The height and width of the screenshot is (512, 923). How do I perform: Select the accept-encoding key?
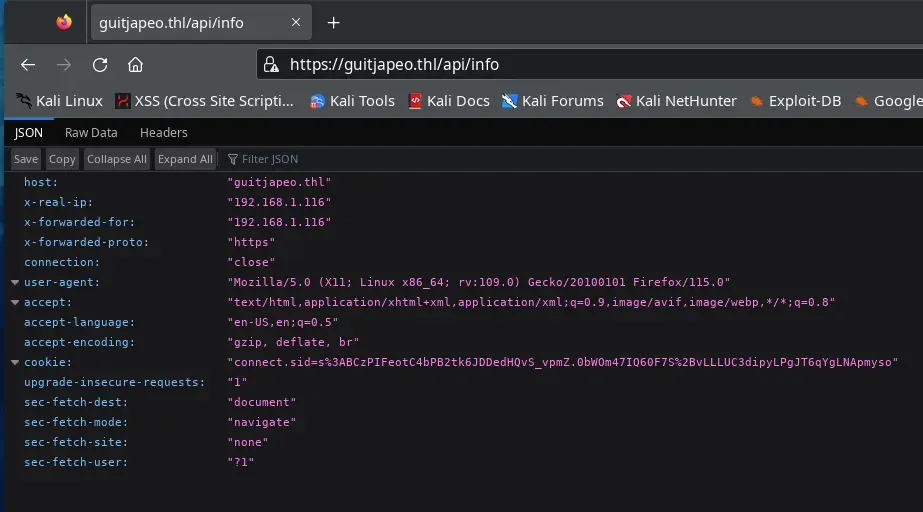tap(79, 343)
